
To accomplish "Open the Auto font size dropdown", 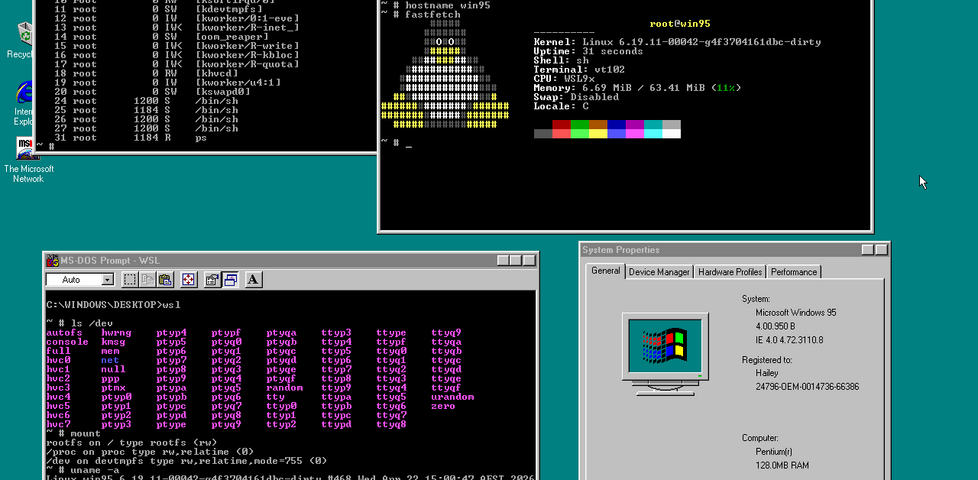I will [108, 280].
